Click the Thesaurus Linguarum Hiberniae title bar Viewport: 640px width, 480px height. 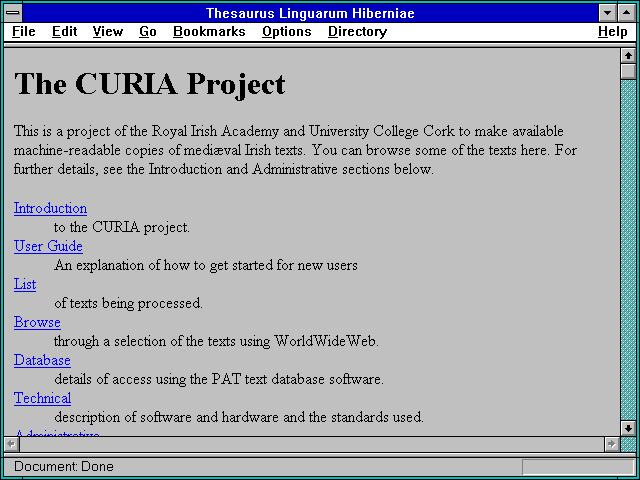click(x=310, y=13)
